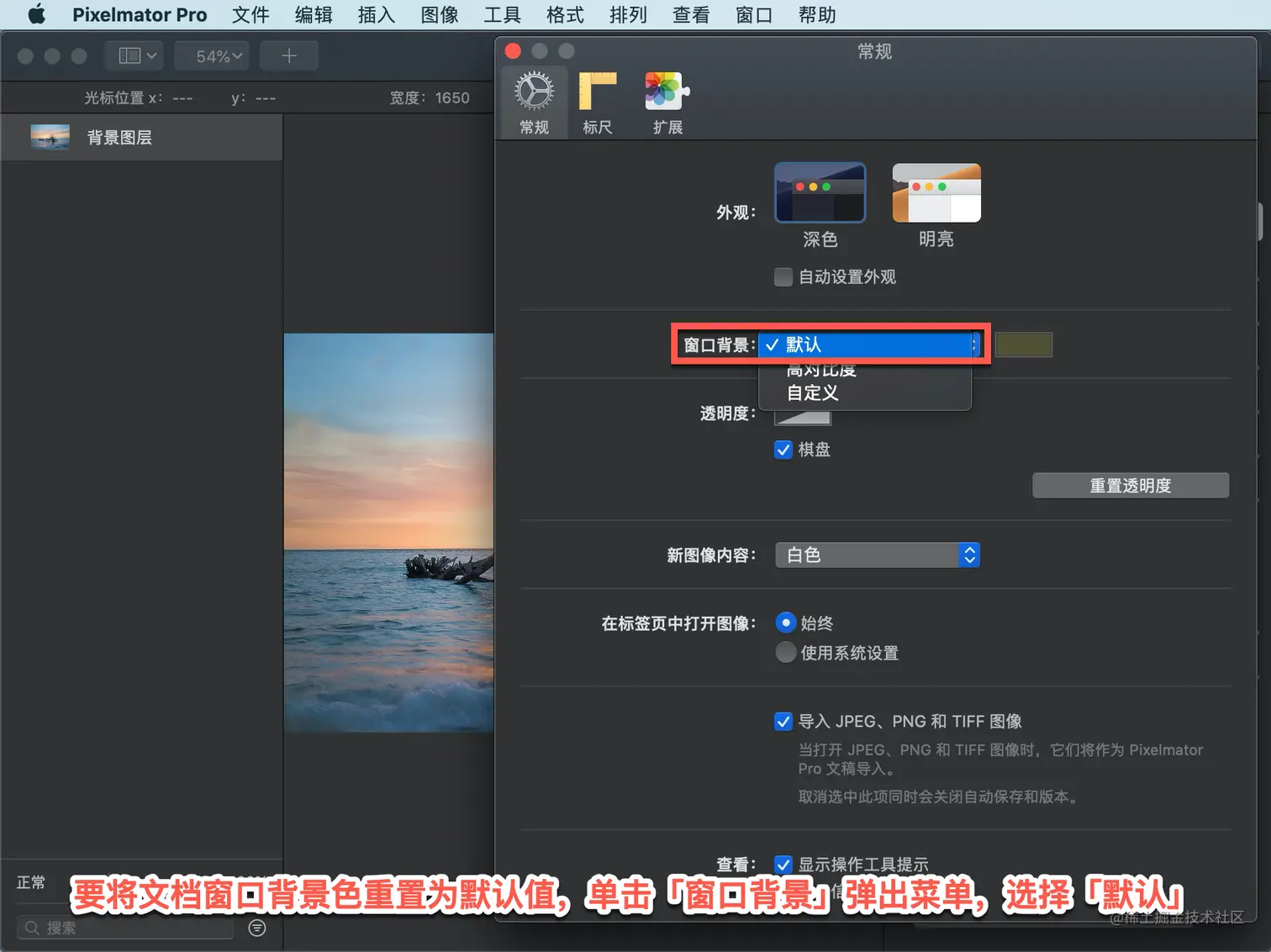The width and height of the screenshot is (1271, 952).
Task: Open the 插入 menu
Action: tap(377, 14)
